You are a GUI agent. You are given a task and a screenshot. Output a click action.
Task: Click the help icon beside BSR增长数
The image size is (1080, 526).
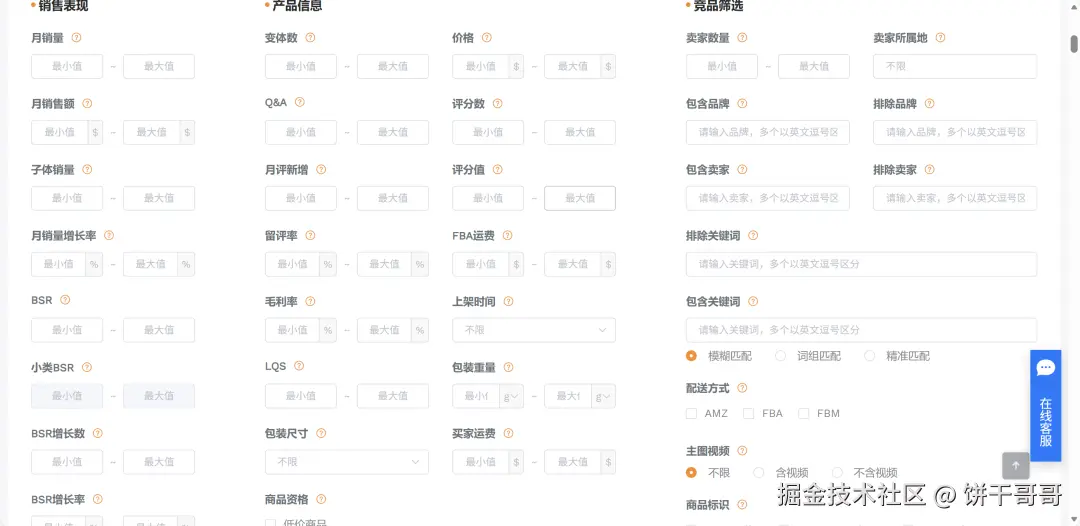pyautogui.click(x=98, y=434)
